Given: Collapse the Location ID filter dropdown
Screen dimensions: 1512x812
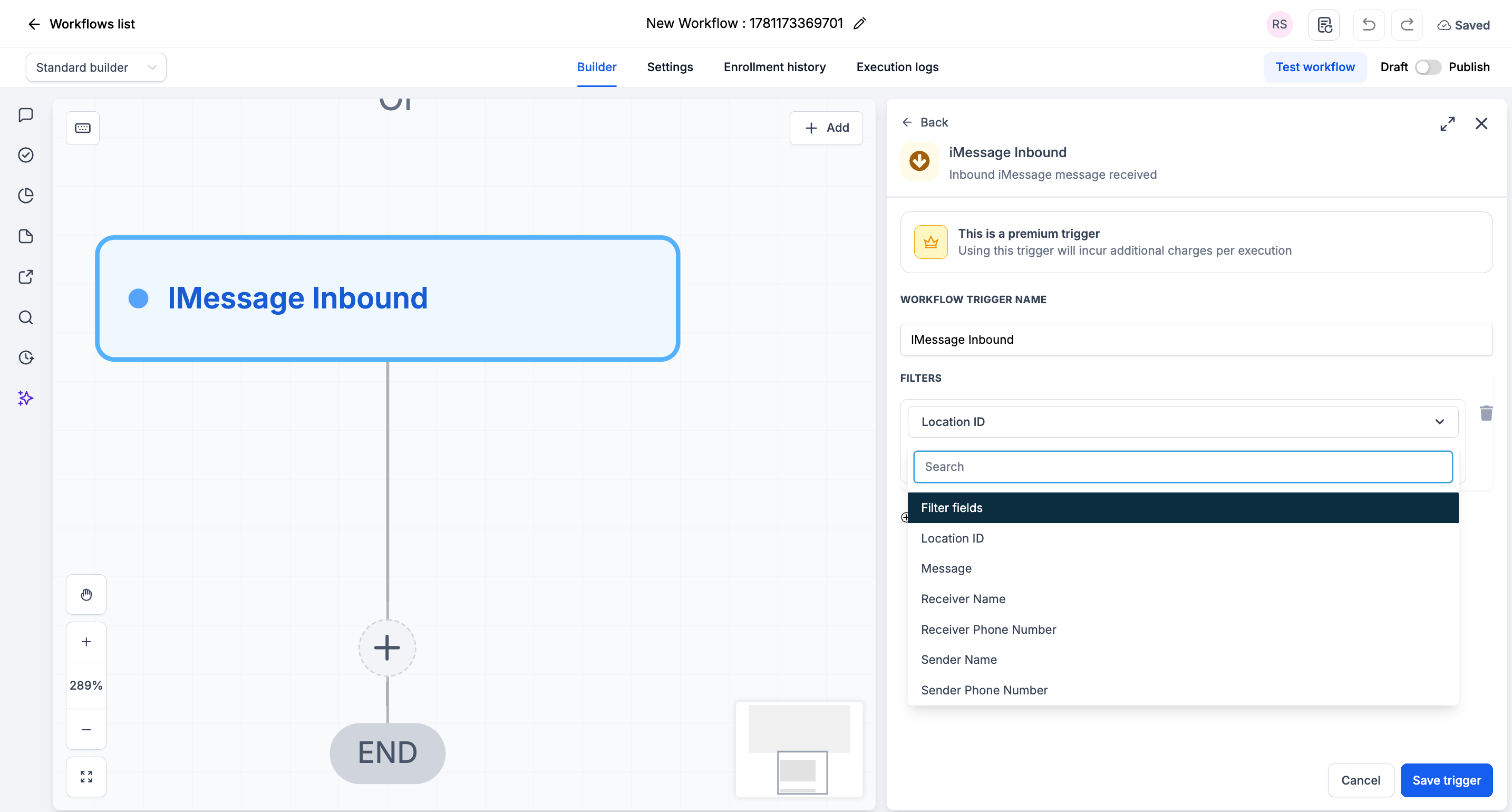Looking at the screenshot, I should click(1183, 422).
